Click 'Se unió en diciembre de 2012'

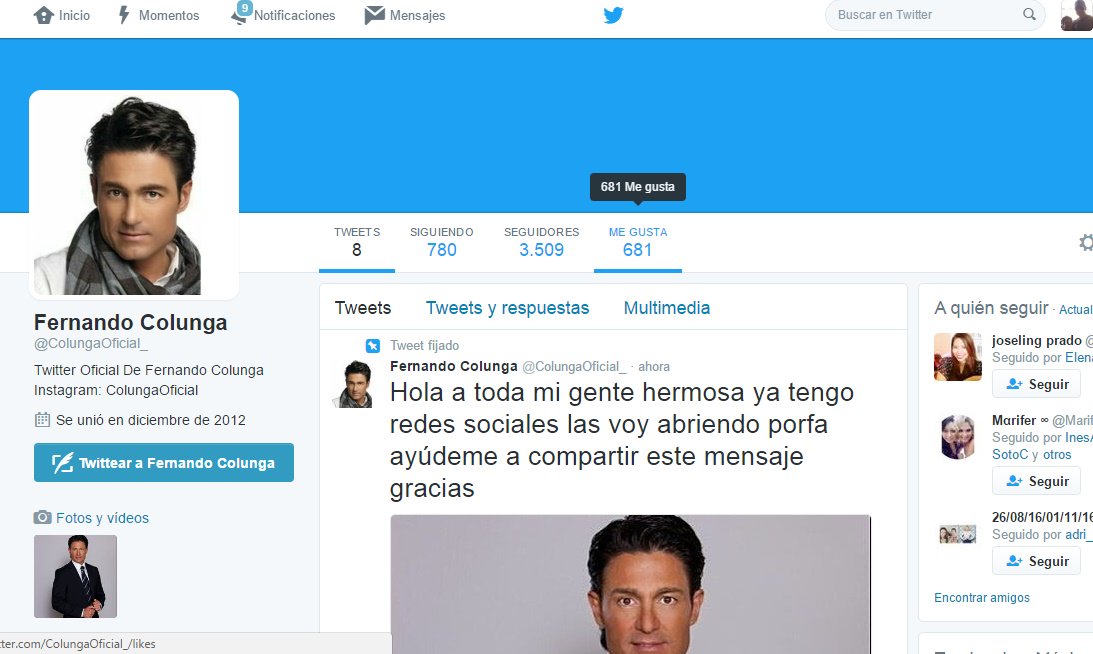tap(151, 420)
